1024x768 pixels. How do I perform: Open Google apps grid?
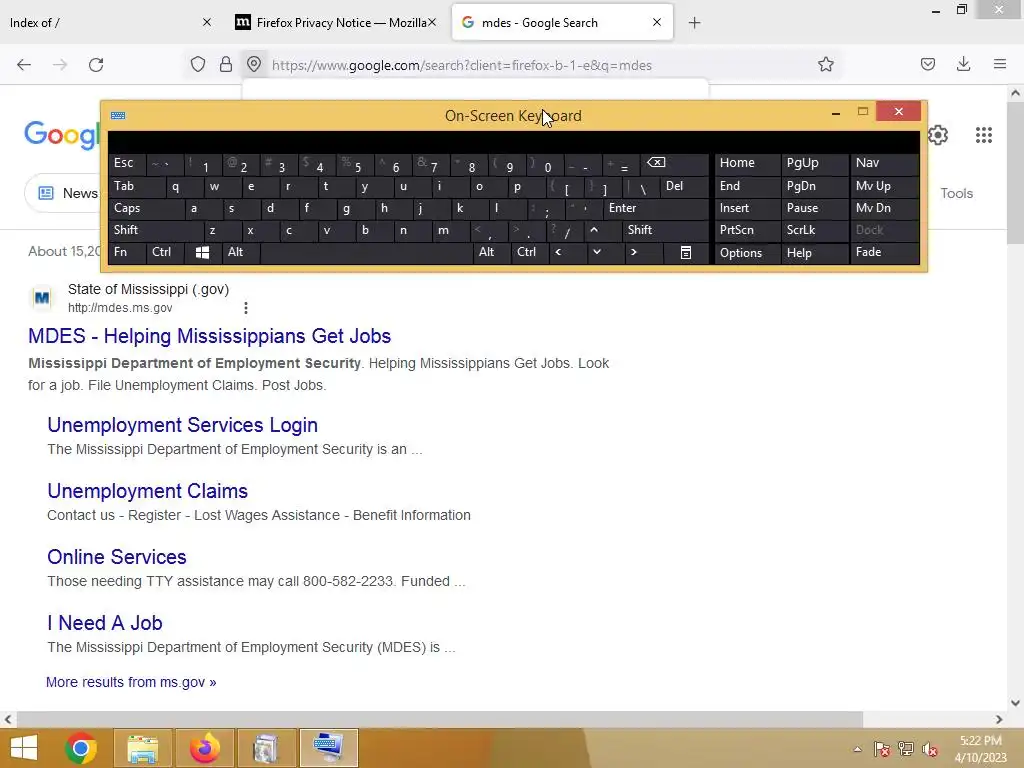984,135
